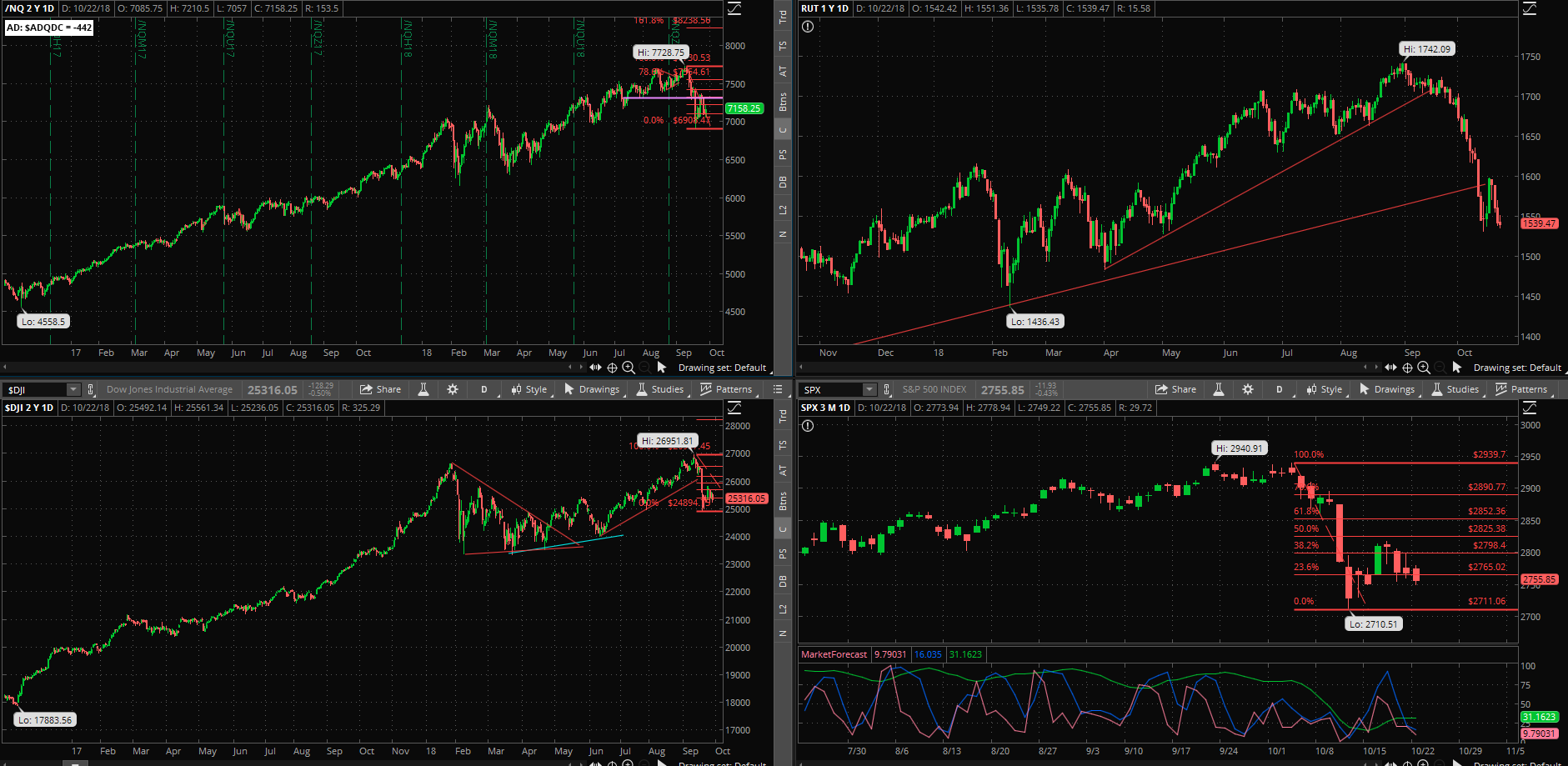The width and height of the screenshot is (1568, 766).
Task: Click the link/clip icon next to $DJI symbol
Action: click(x=91, y=389)
